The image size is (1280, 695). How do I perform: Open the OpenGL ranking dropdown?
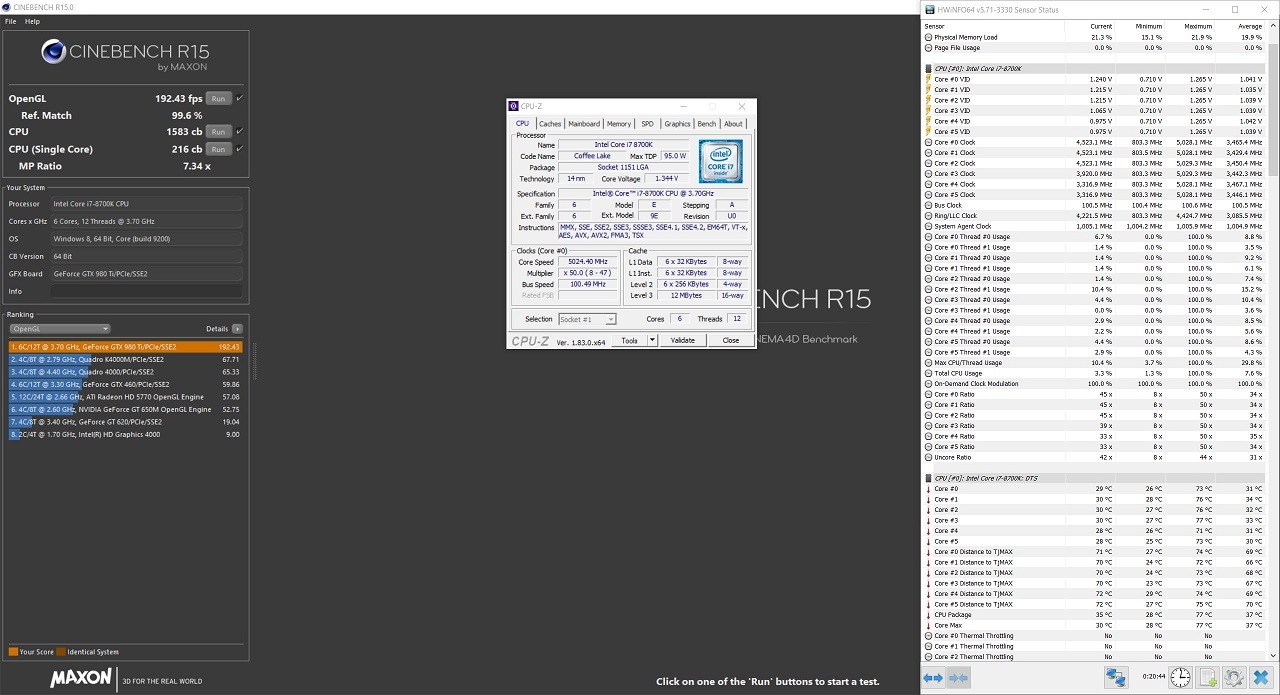pos(60,328)
